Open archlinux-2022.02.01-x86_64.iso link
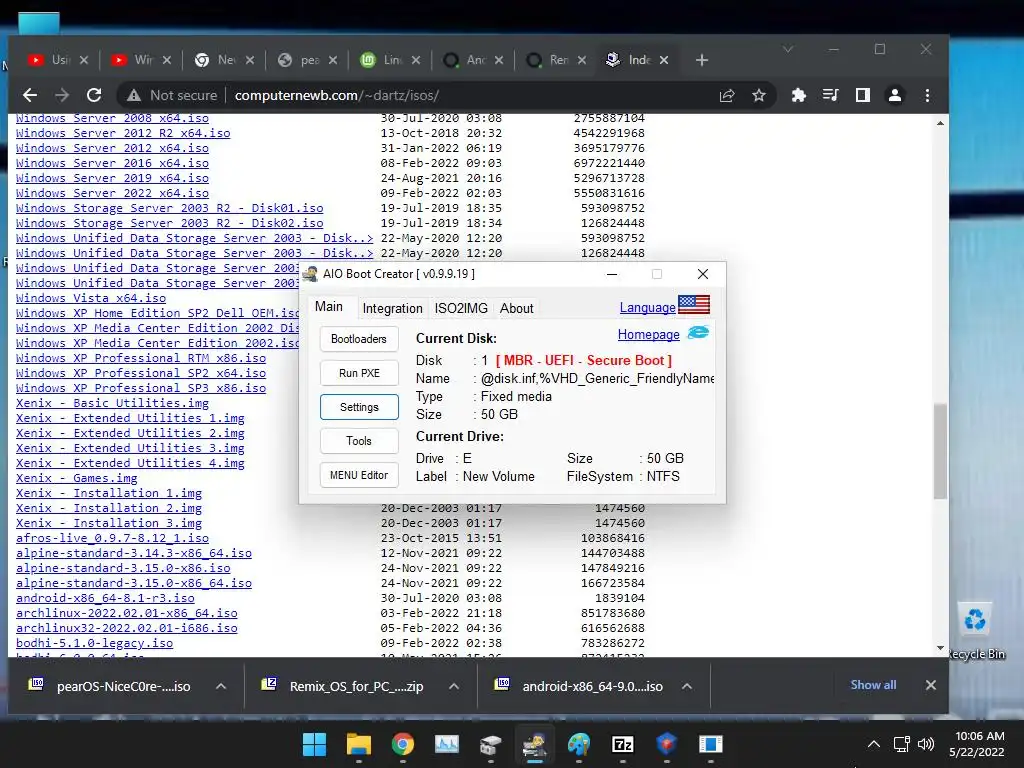This screenshot has width=1024, height=768. click(127, 613)
